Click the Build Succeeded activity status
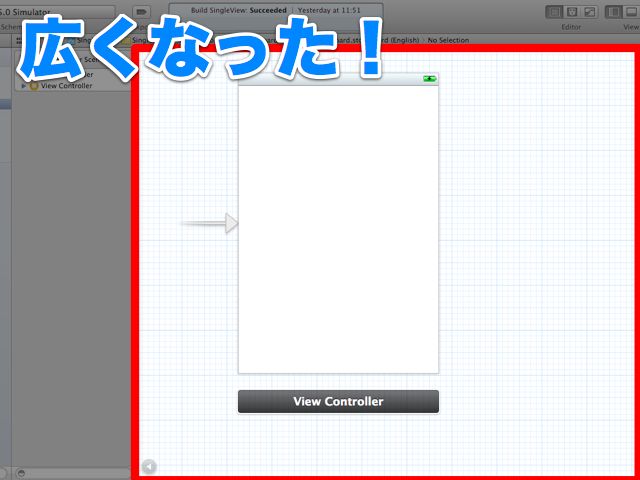Viewport: 640px width, 480px height. [276, 11]
